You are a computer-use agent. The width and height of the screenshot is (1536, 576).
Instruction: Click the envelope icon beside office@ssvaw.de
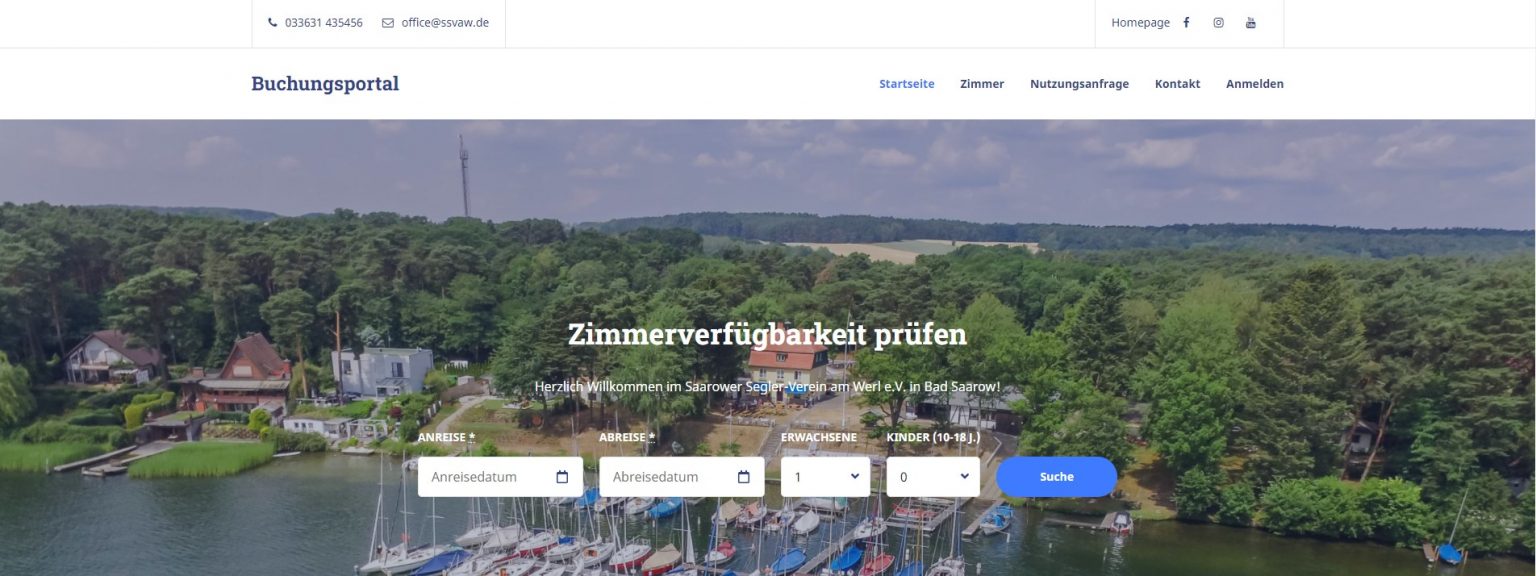(x=388, y=23)
